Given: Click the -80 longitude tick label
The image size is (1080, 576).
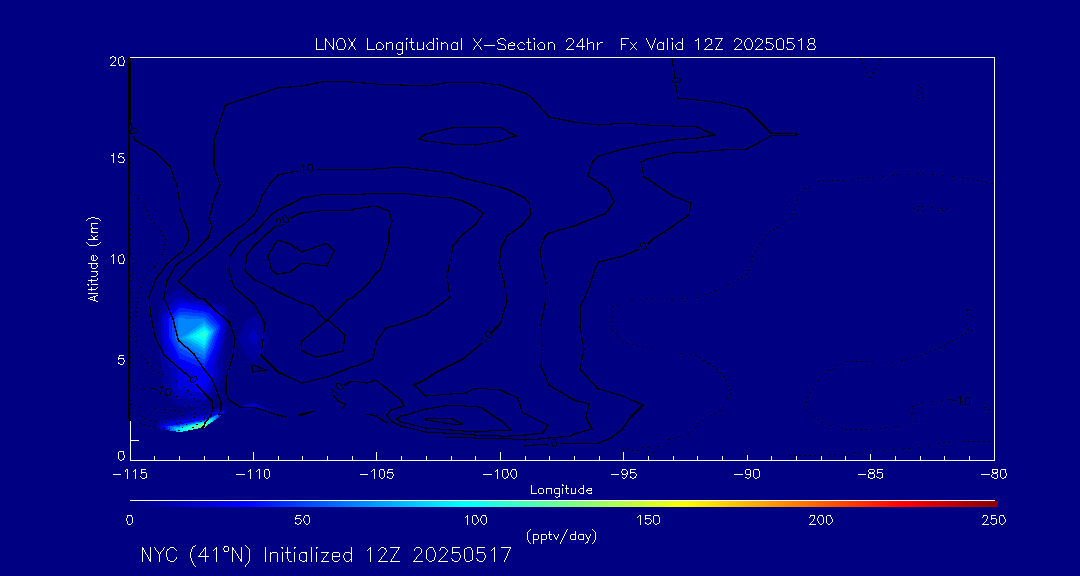Looking at the screenshot, I should pyautogui.click(x=993, y=473).
